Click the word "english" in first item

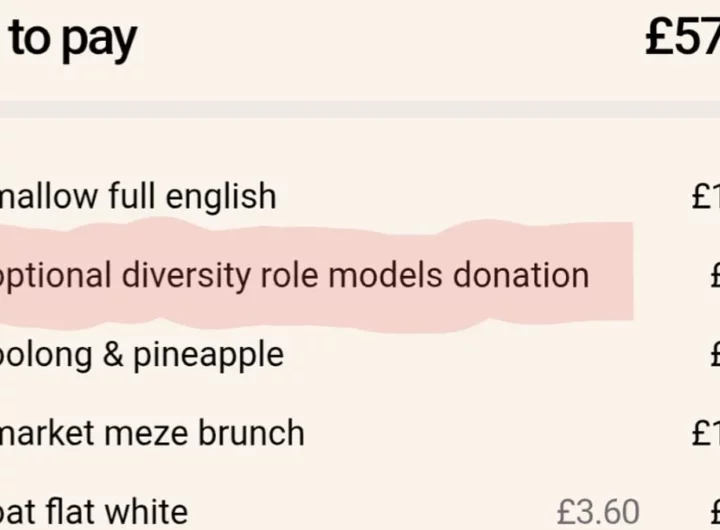(221, 197)
